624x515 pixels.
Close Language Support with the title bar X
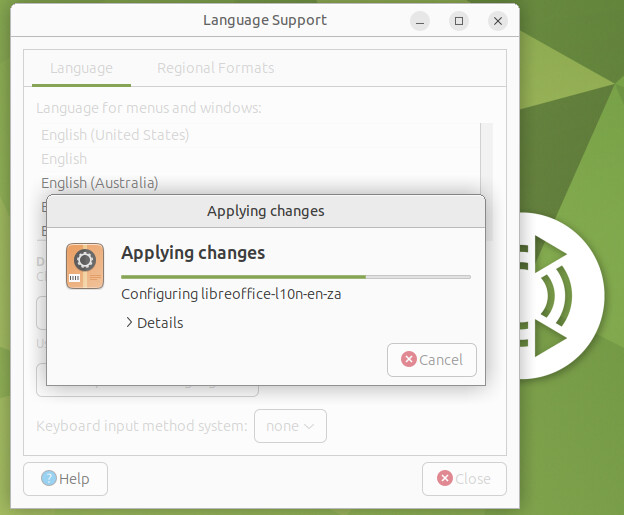pos(498,21)
